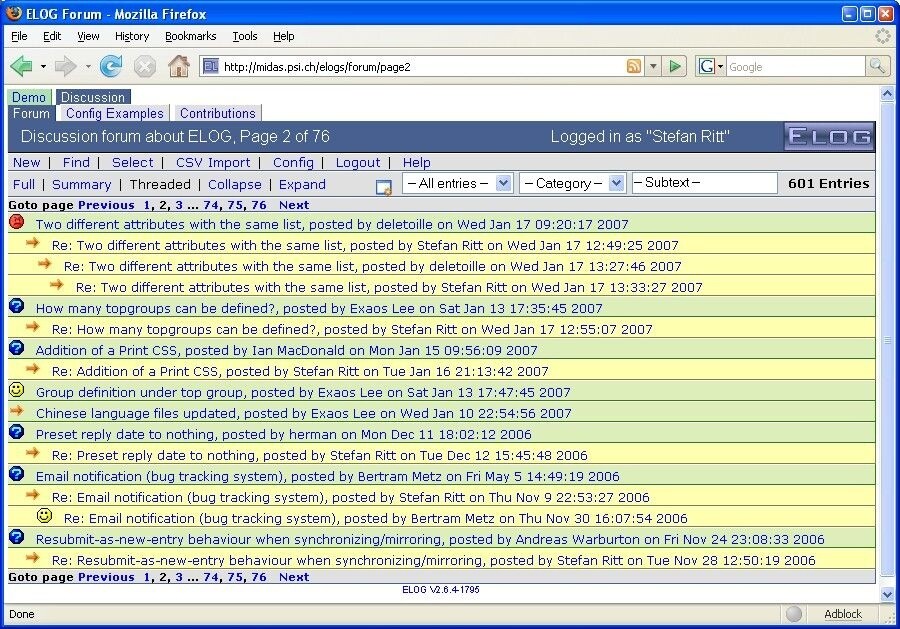Click the Home icon in toolbar
This screenshot has width=900, height=629.
click(179, 67)
